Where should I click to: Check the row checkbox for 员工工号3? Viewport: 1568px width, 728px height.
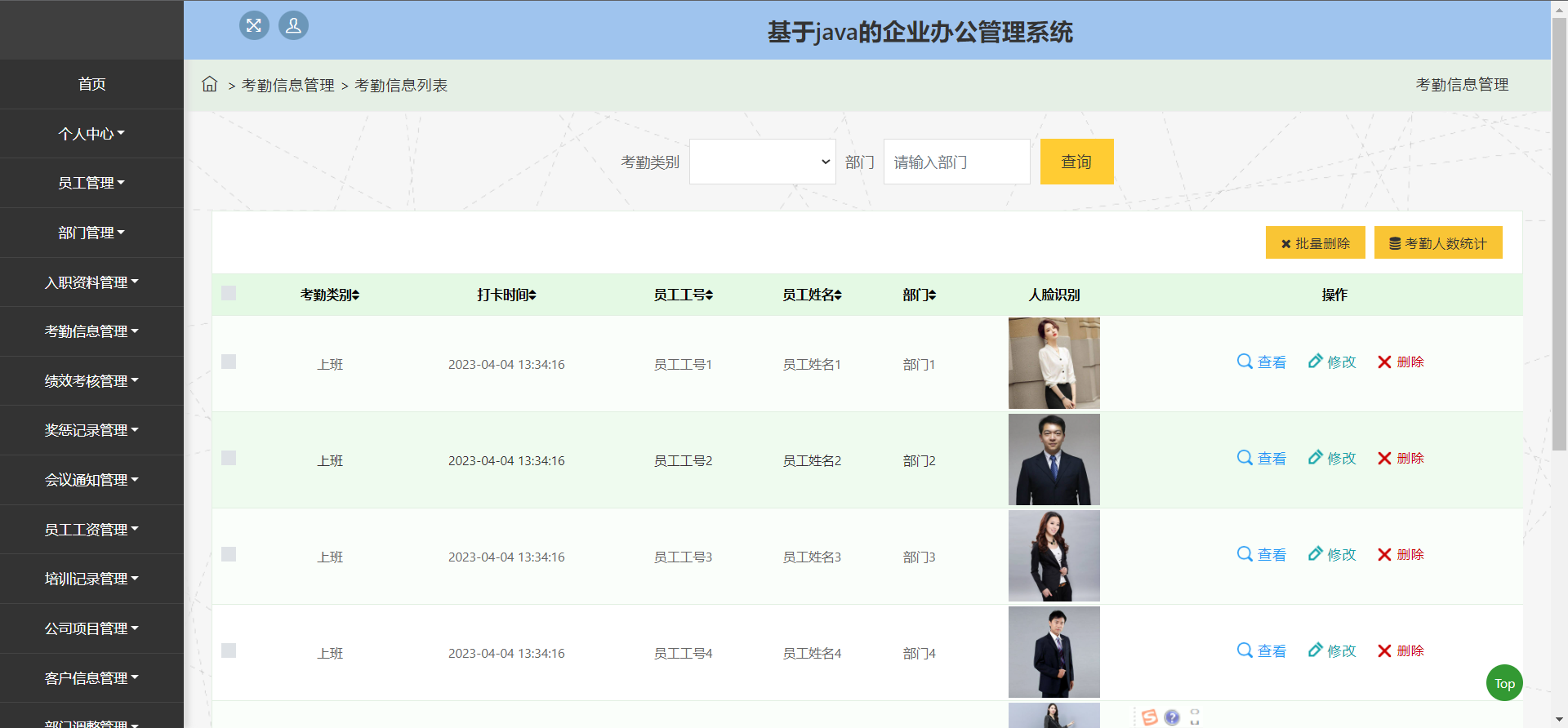229,554
